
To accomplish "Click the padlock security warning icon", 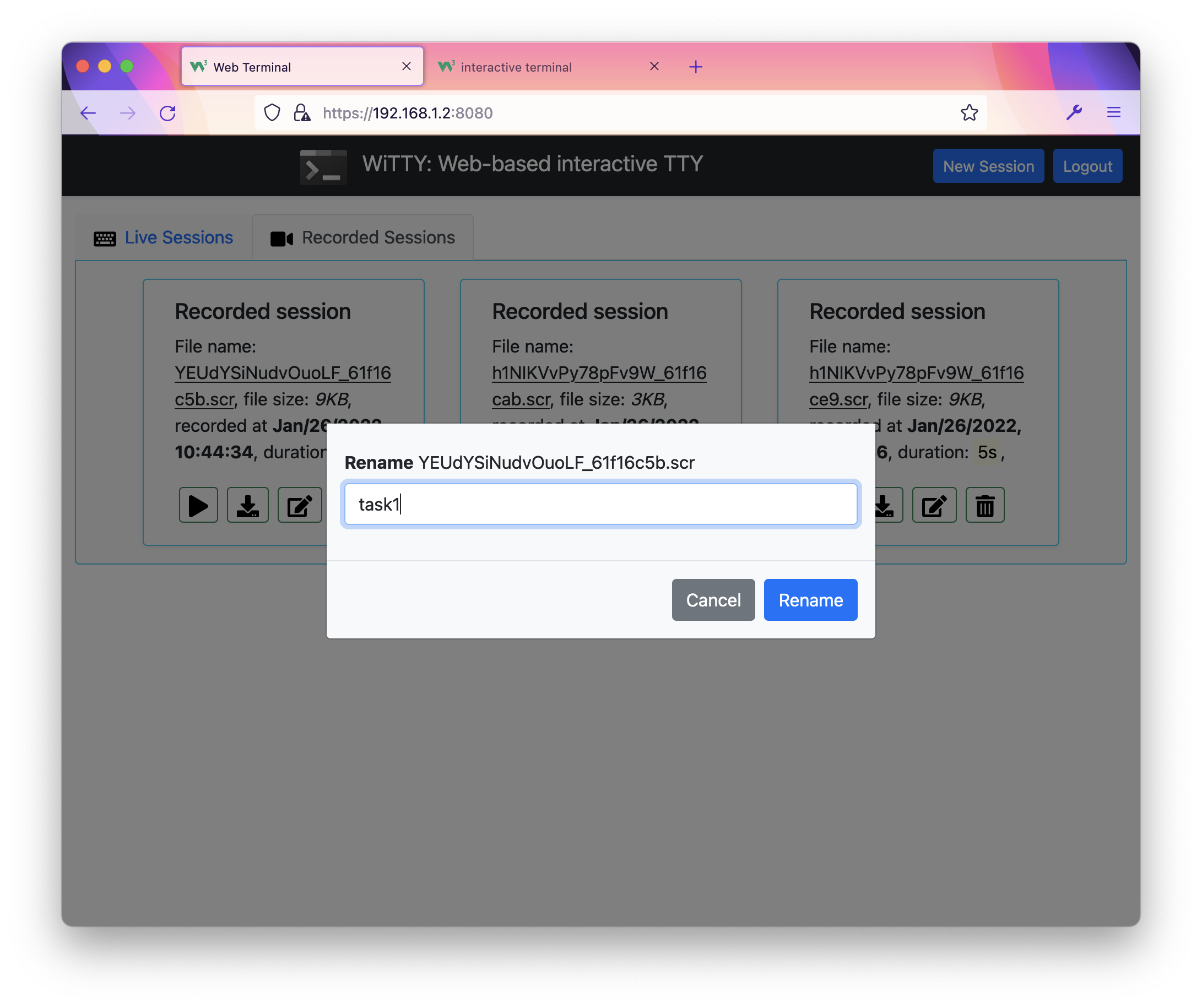I will click(302, 113).
